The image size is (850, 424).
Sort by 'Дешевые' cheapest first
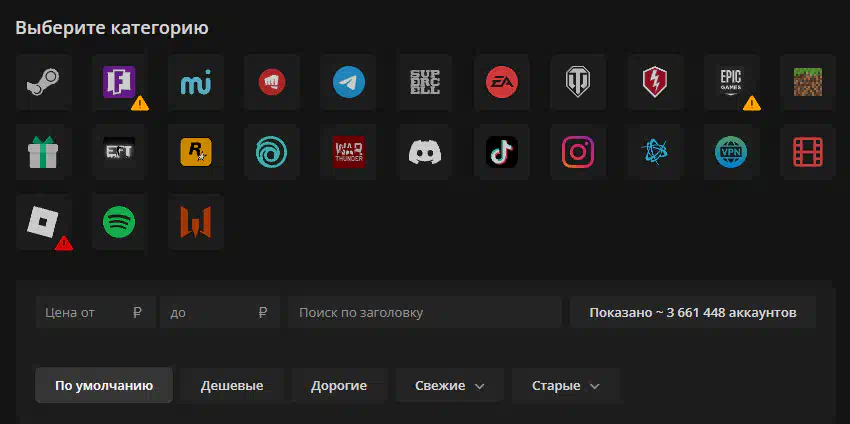tap(232, 386)
